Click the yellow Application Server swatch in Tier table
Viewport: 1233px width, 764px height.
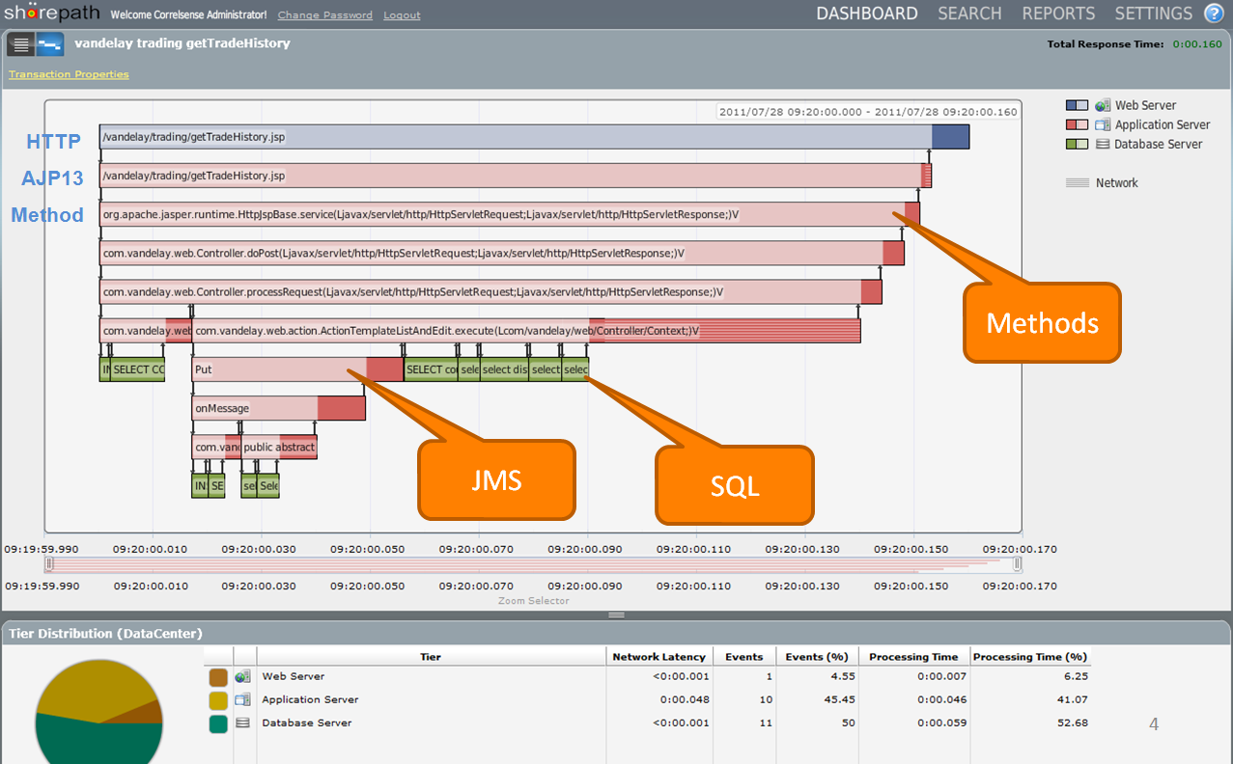[218, 700]
